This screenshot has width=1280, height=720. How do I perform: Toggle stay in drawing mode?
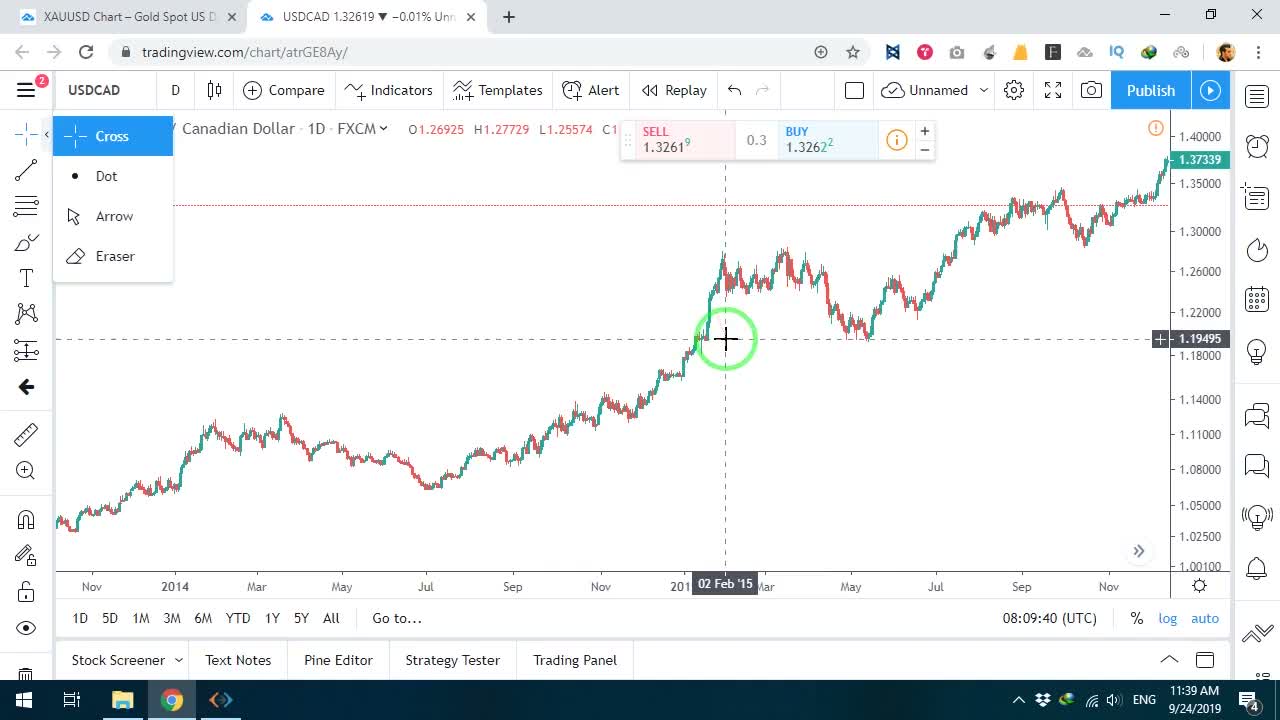point(26,555)
